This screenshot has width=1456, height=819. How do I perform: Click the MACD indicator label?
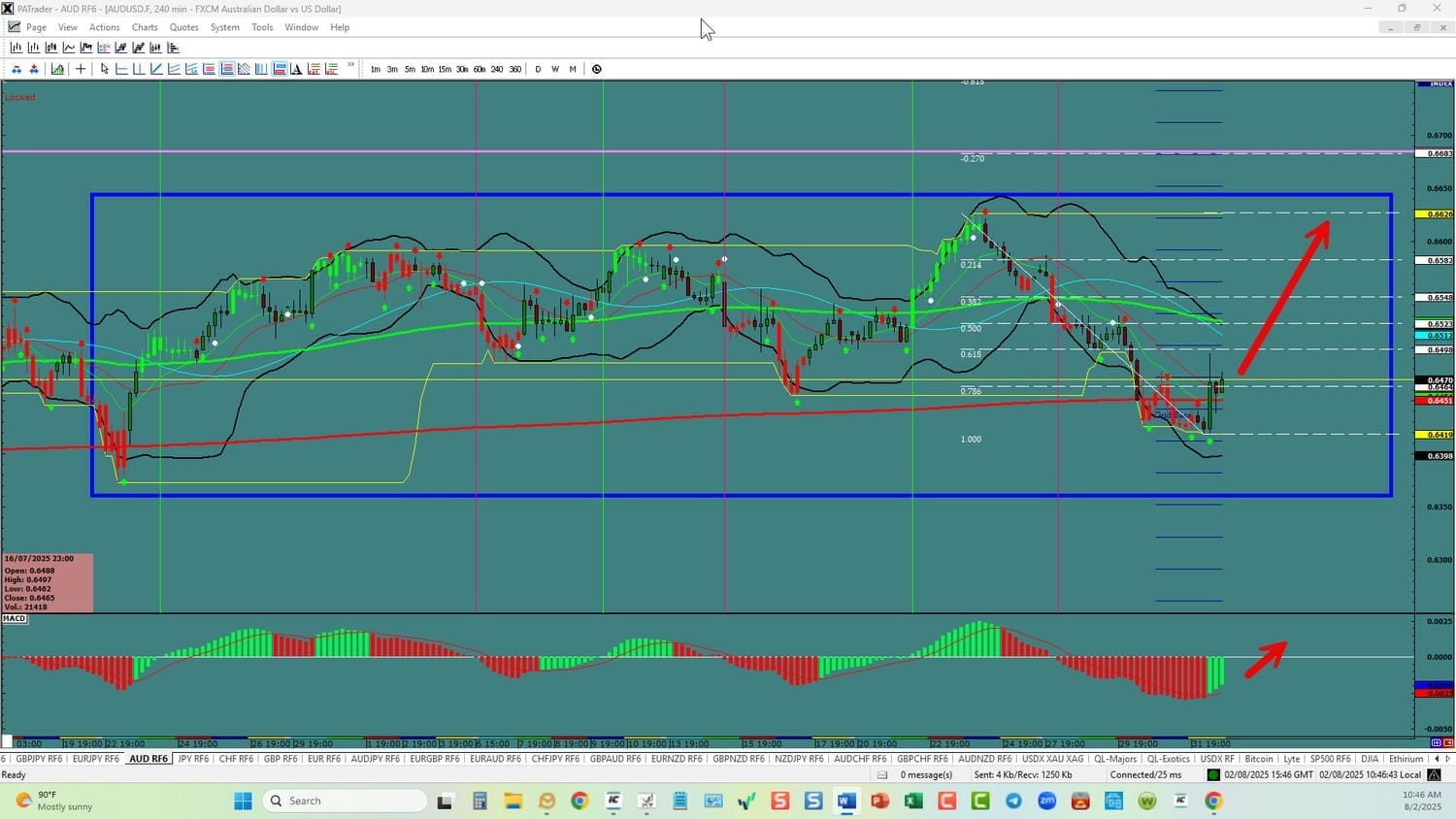click(x=15, y=619)
